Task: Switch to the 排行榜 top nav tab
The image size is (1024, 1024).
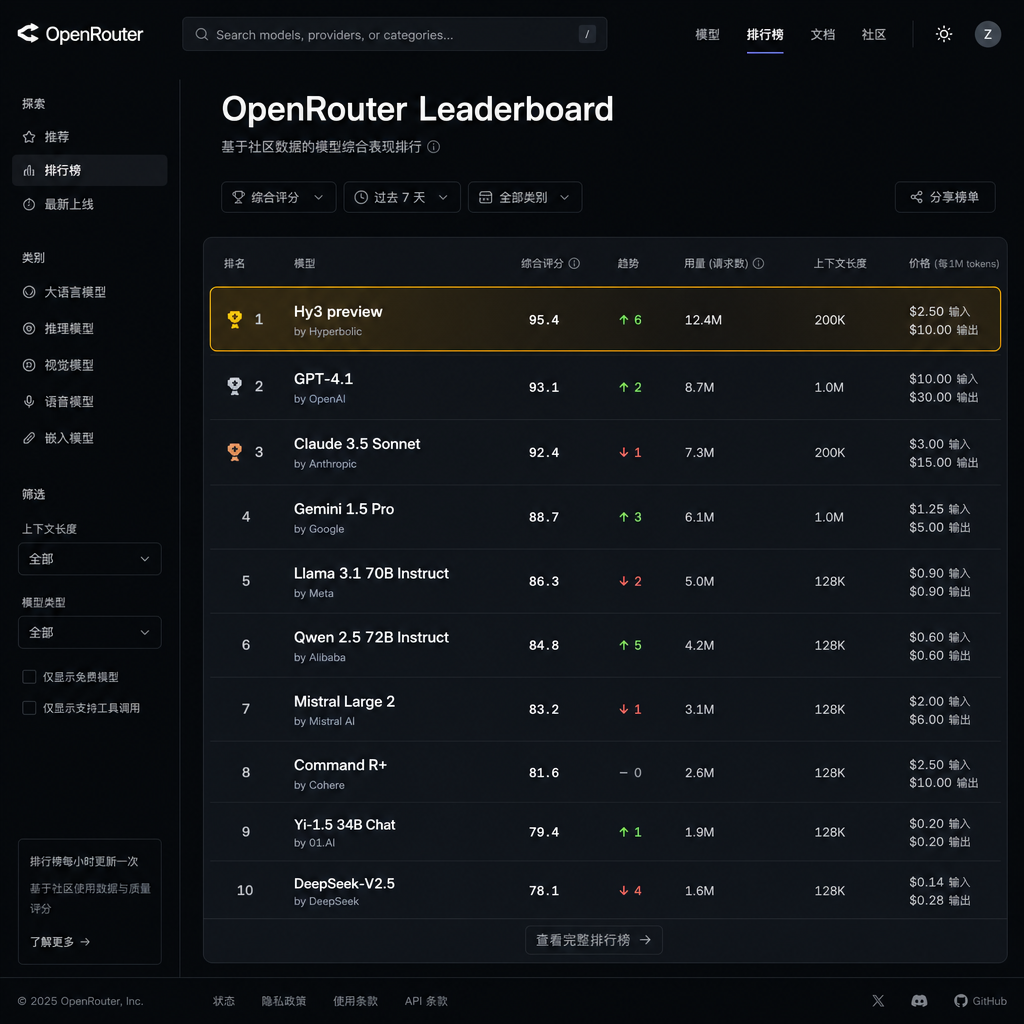Action: click(x=765, y=34)
